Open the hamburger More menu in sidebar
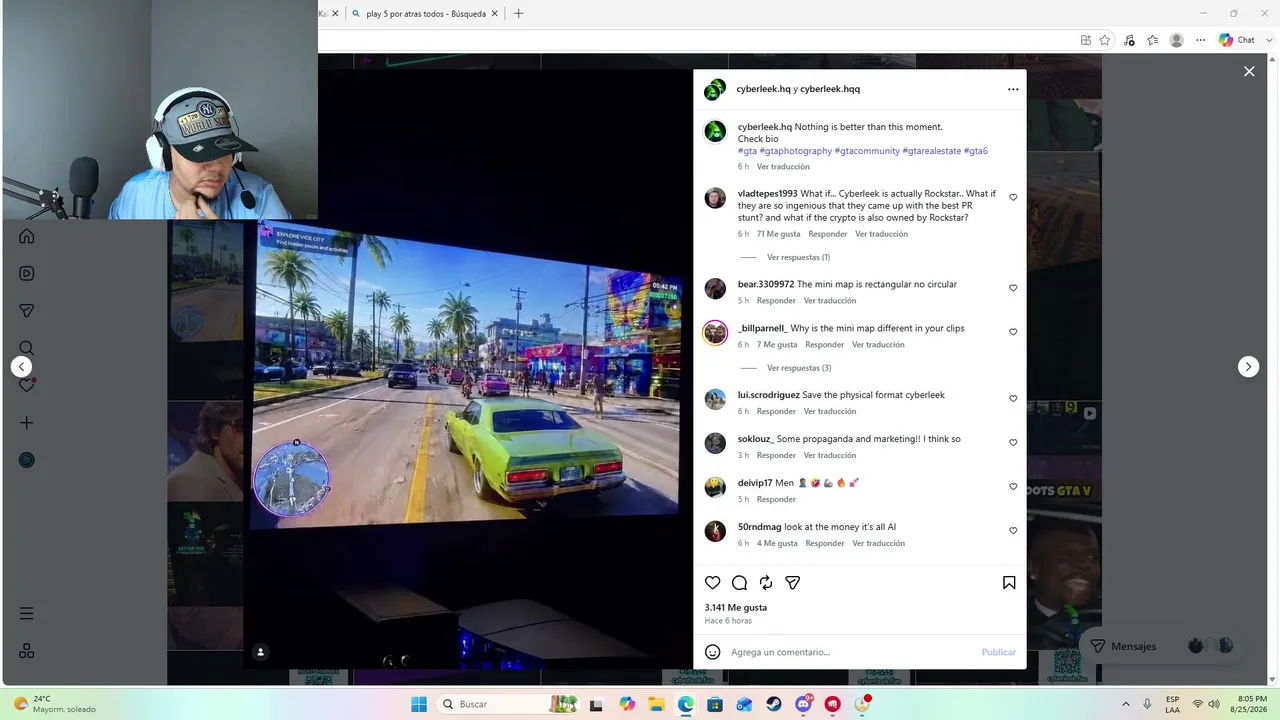 point(27,613)
